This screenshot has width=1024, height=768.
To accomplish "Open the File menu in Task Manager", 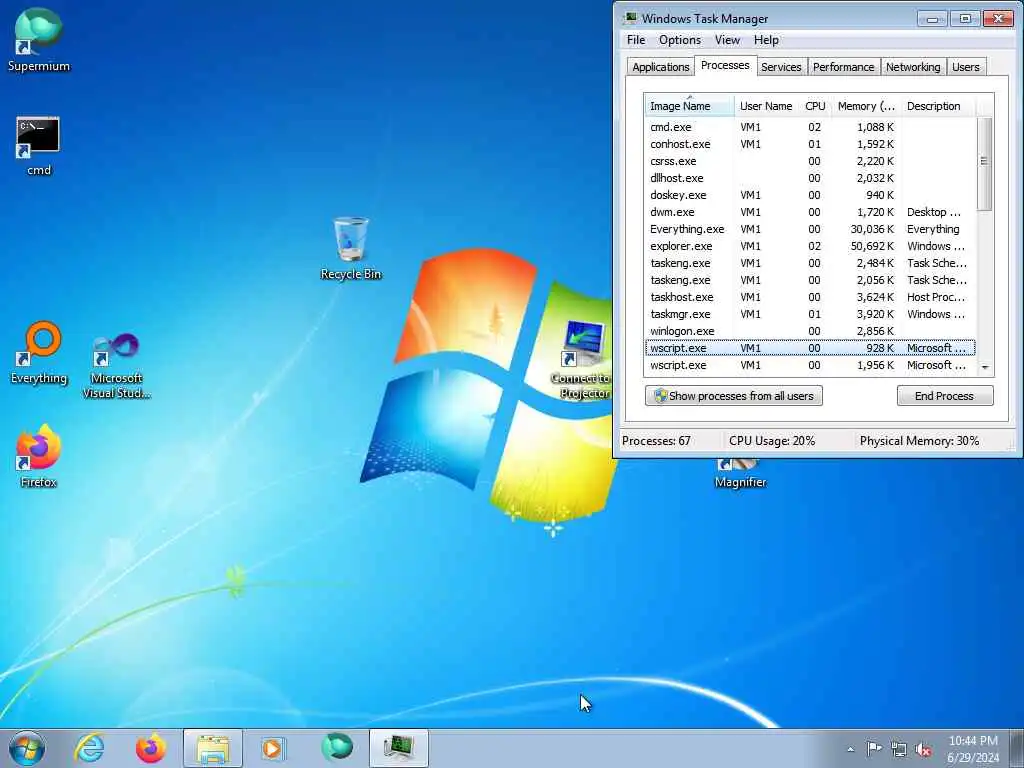I will [635, 40].
